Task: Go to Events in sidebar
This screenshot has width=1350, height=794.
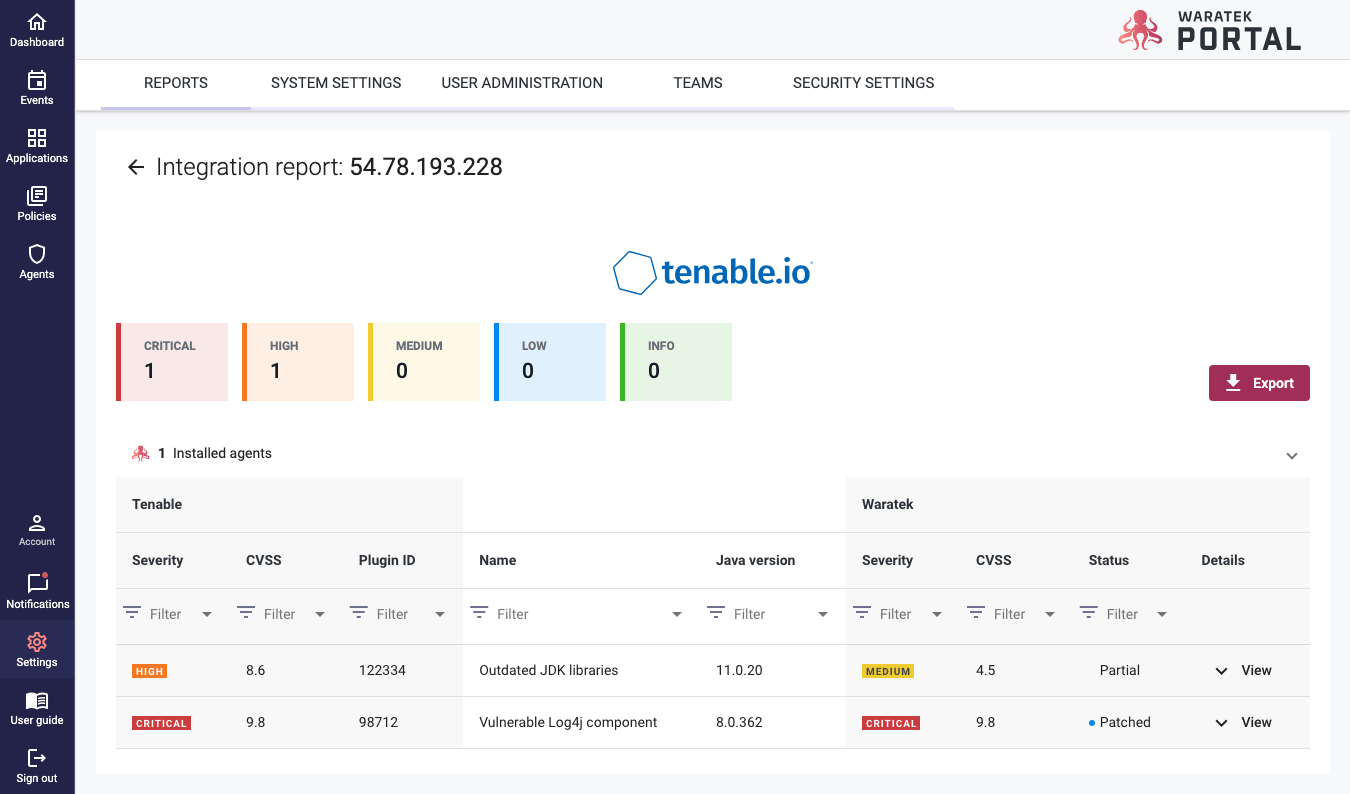Action: click(x=37, y=88)
